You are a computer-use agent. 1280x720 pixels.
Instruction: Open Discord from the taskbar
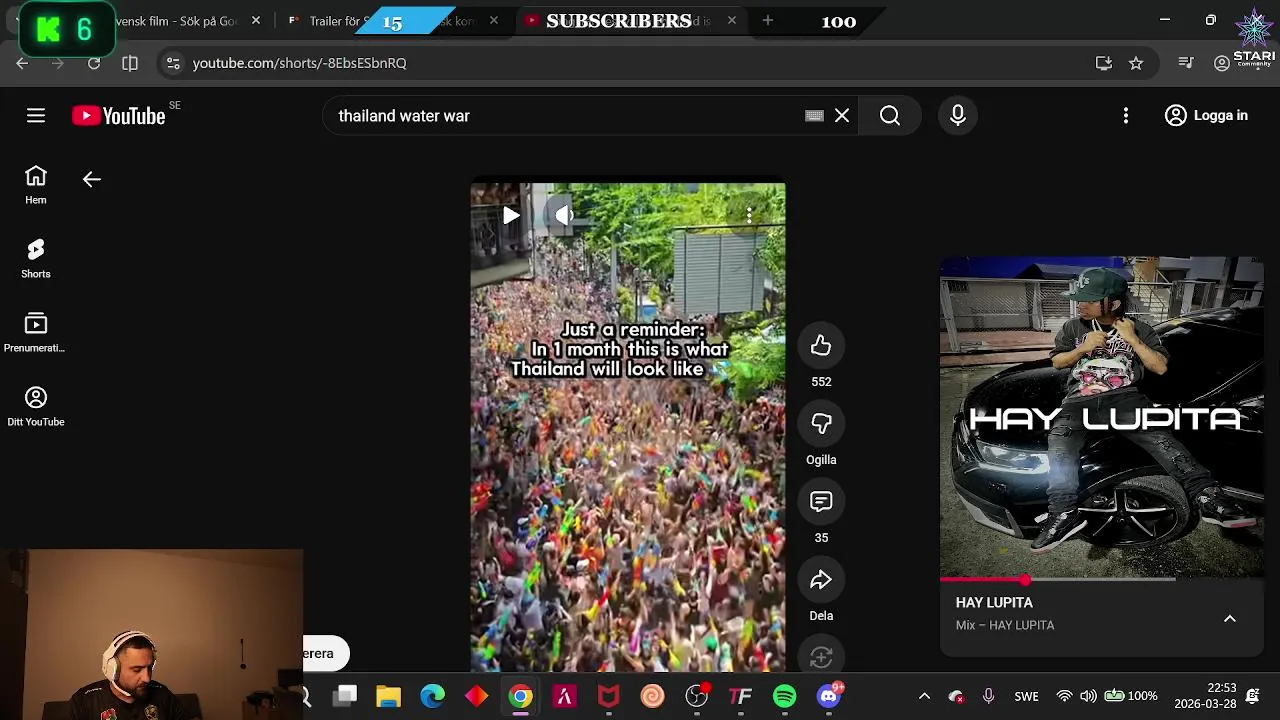click(x=829, y=696)
